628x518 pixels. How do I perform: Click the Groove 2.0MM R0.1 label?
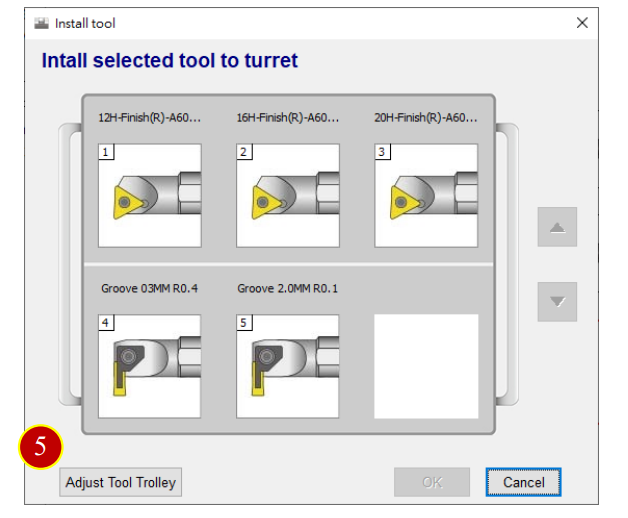tap(288, 288)
